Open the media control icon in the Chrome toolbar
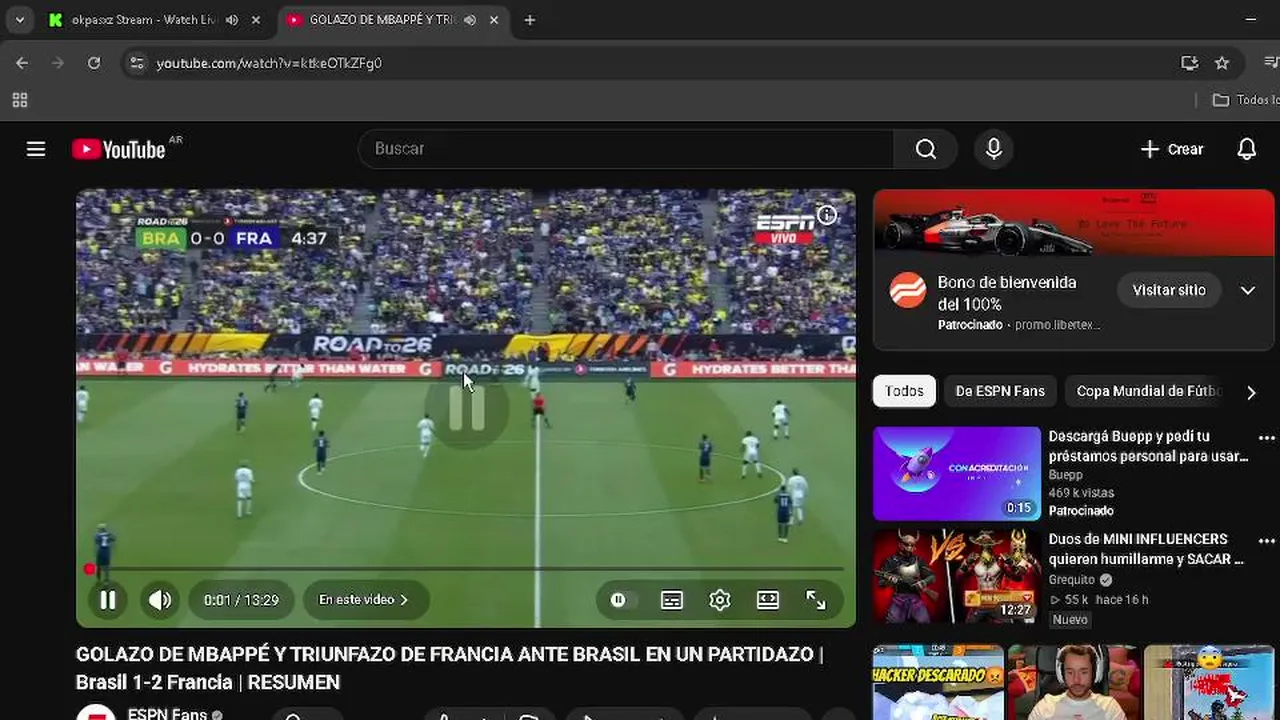The height and width of the screenshot is (720, 1280). [1271, 63]
